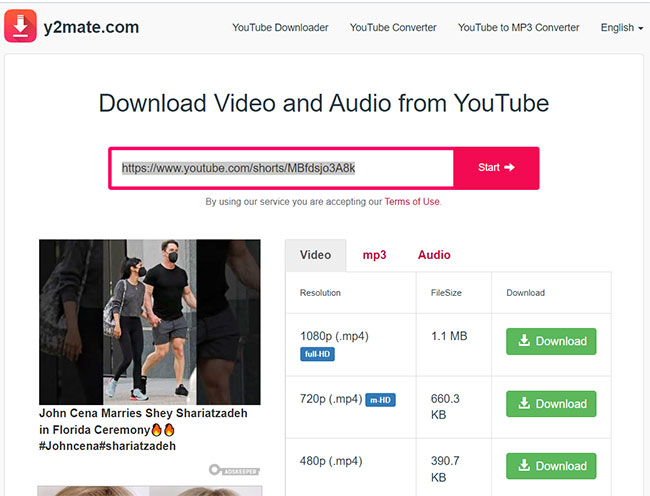Click the FileSize column header
This screenshot has height=496, width=650.
446,293
